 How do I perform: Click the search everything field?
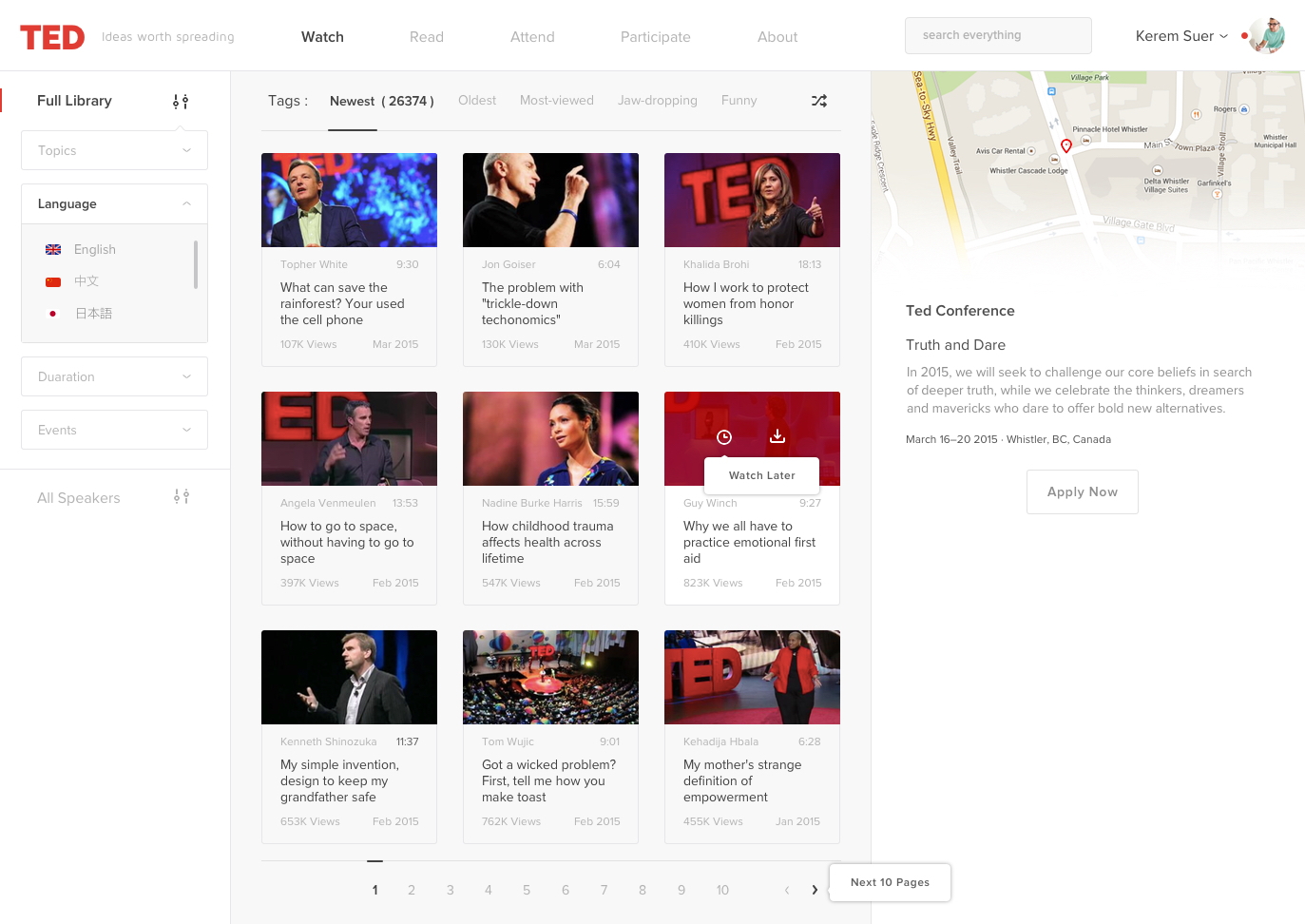tap(998, 35)
